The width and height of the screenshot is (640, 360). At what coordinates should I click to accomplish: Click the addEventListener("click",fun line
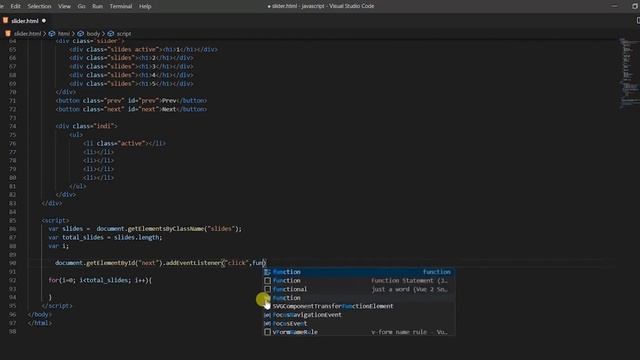[160, 263]
